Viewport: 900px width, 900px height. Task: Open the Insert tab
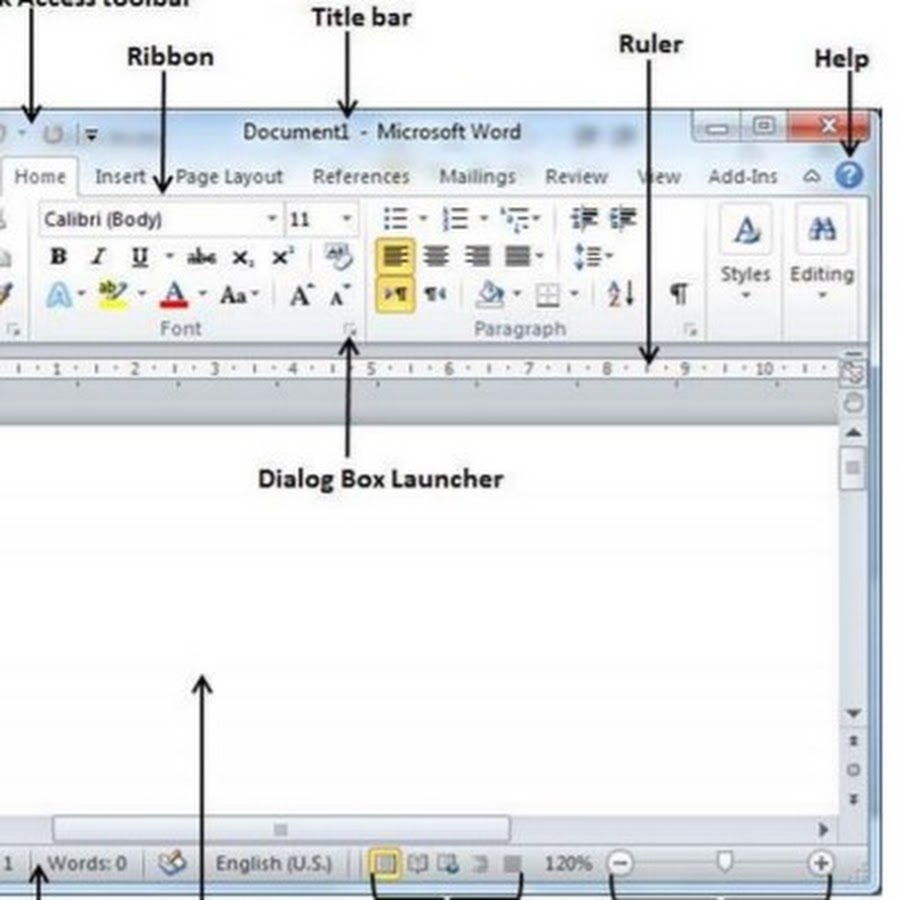[120, 176]
